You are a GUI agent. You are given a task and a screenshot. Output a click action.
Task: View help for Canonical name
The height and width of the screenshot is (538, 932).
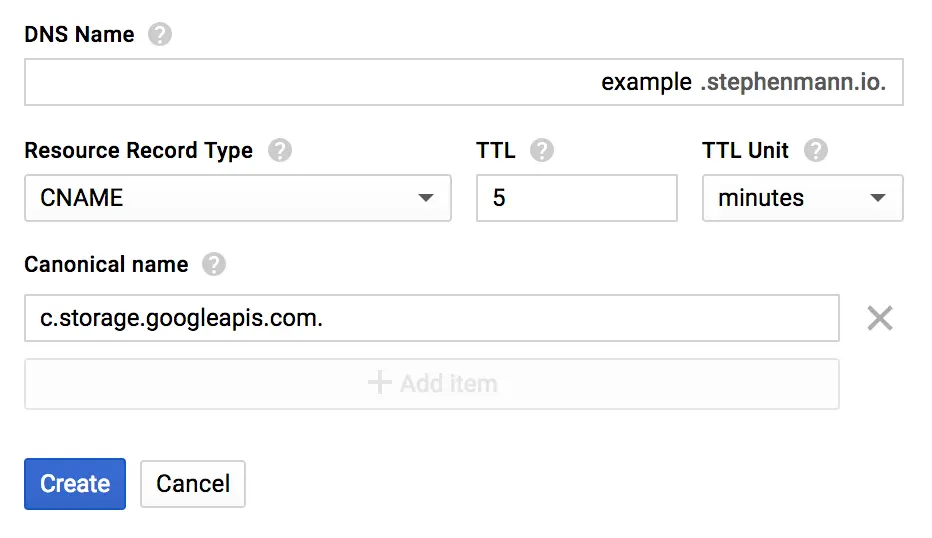tap(213, 265)
